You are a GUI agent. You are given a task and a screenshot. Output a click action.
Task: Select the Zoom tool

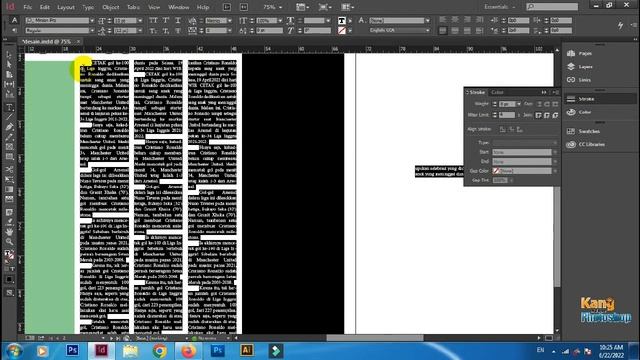click(9, 241)
